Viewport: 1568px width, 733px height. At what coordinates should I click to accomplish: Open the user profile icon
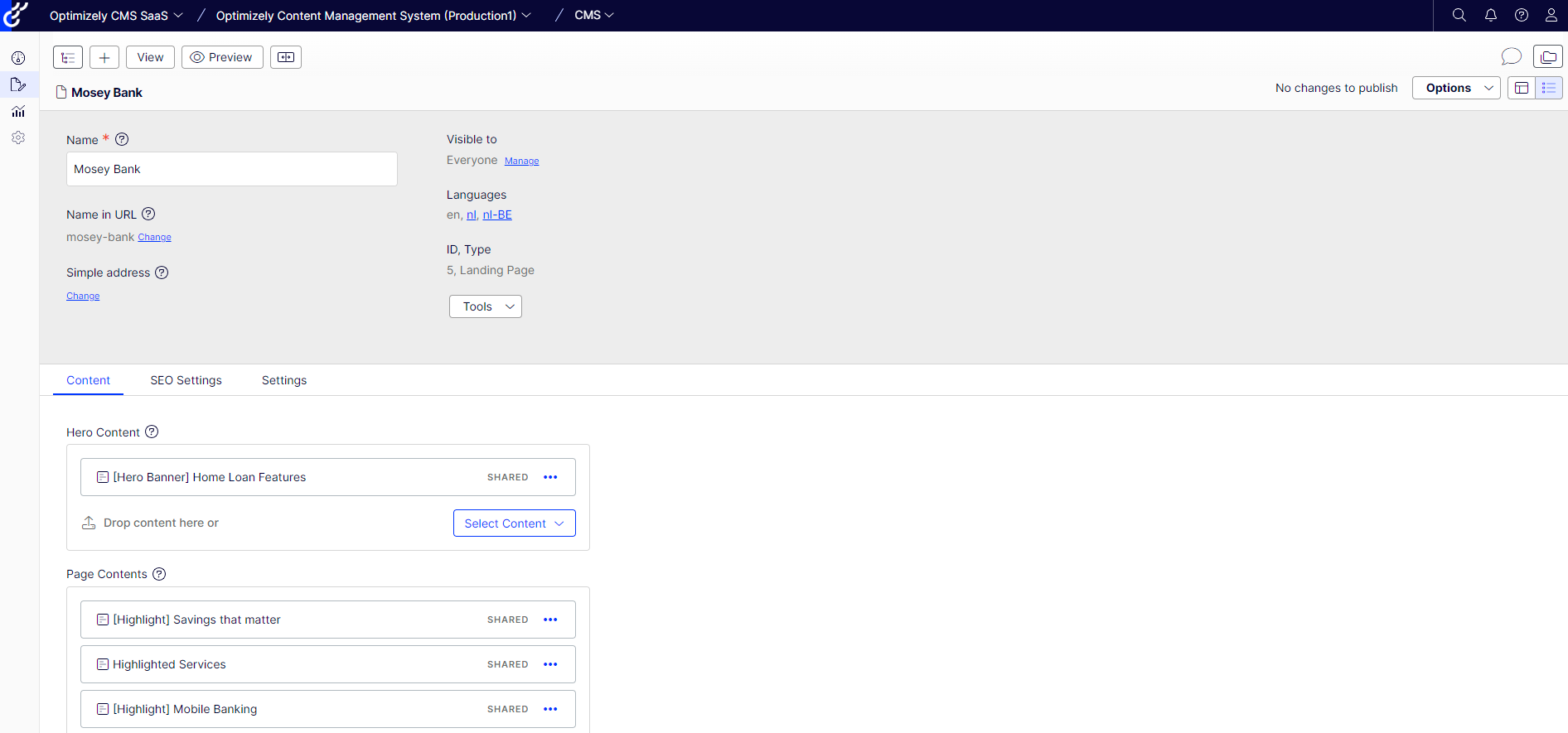click(x=1551, y=15)
